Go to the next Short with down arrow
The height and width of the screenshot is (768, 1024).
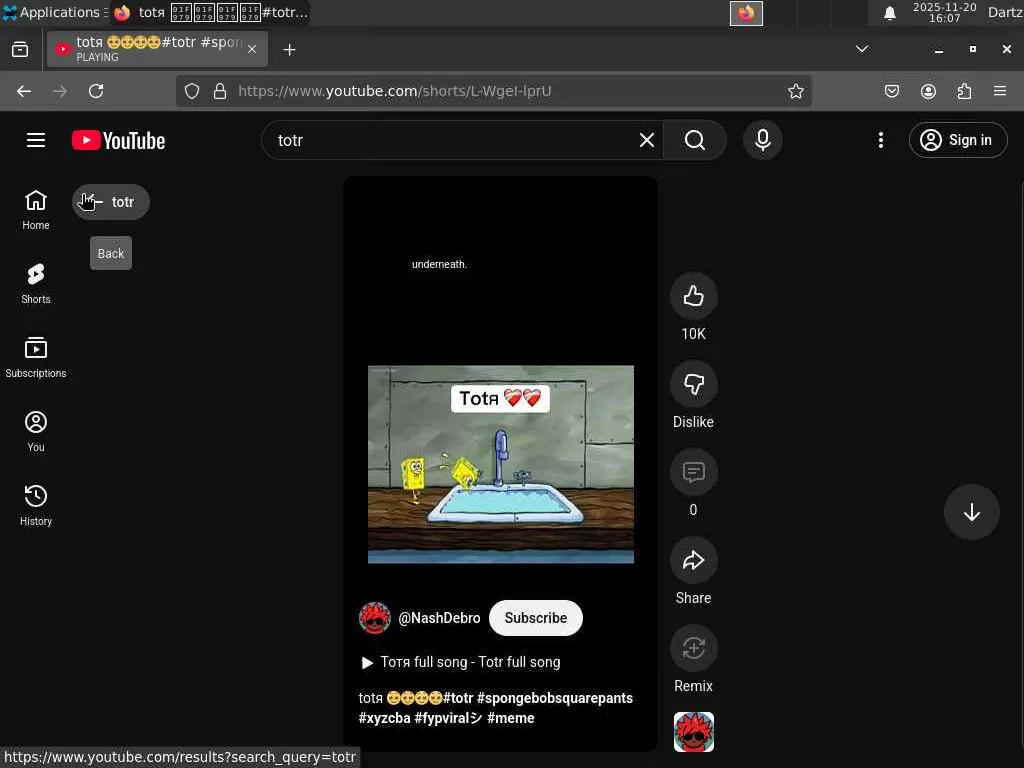(971, 512)
